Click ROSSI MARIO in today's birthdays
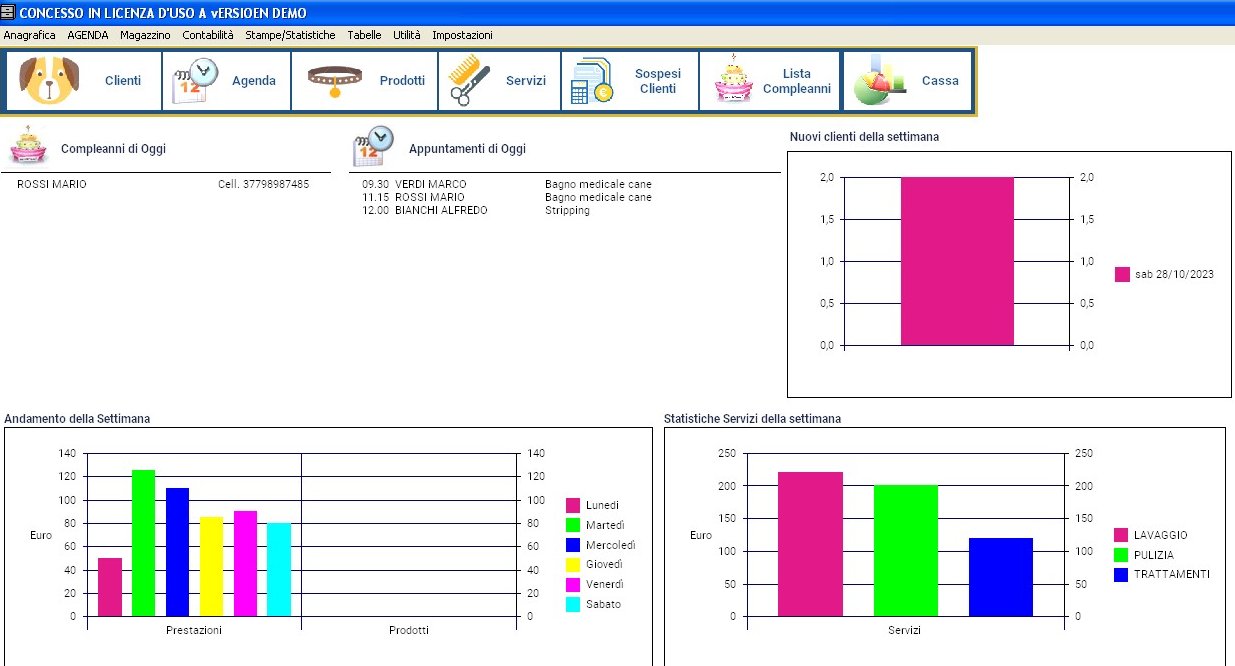 click(52, 184)
